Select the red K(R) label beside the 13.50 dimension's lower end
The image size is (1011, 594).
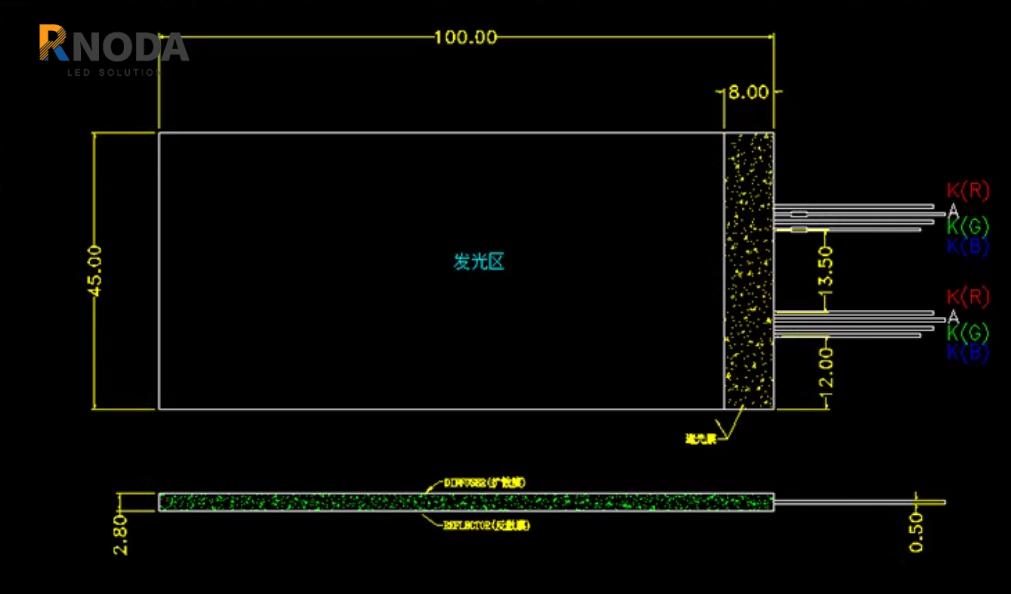pos(968,297)
